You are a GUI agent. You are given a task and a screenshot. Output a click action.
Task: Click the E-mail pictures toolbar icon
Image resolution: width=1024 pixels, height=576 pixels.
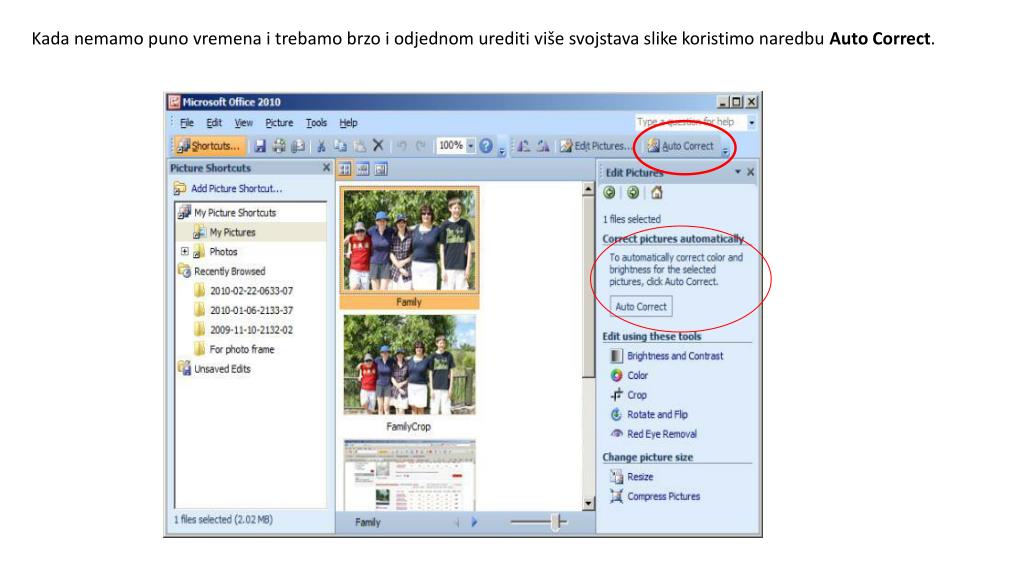click(298, 146)
